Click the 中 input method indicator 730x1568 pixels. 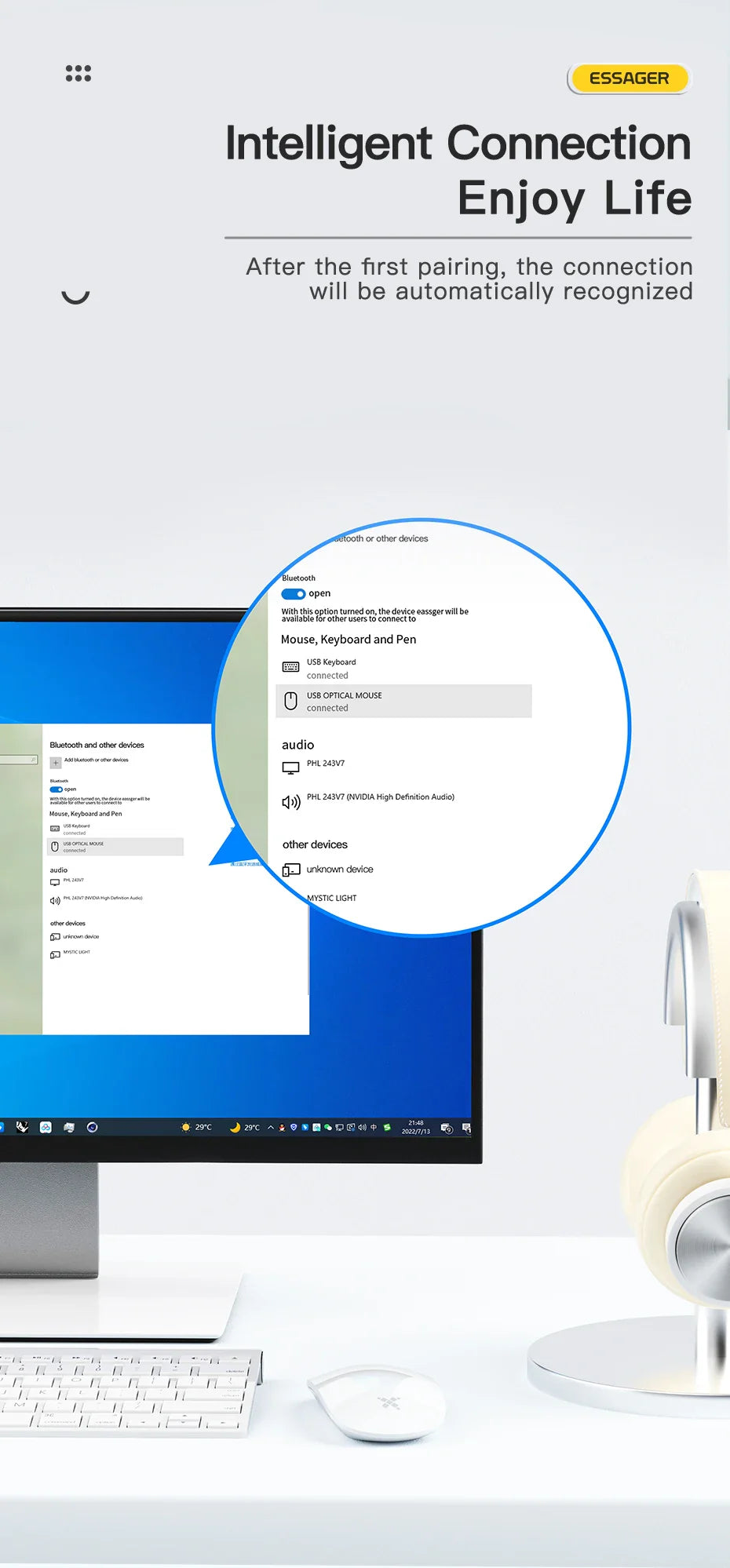click(374, 1127)
